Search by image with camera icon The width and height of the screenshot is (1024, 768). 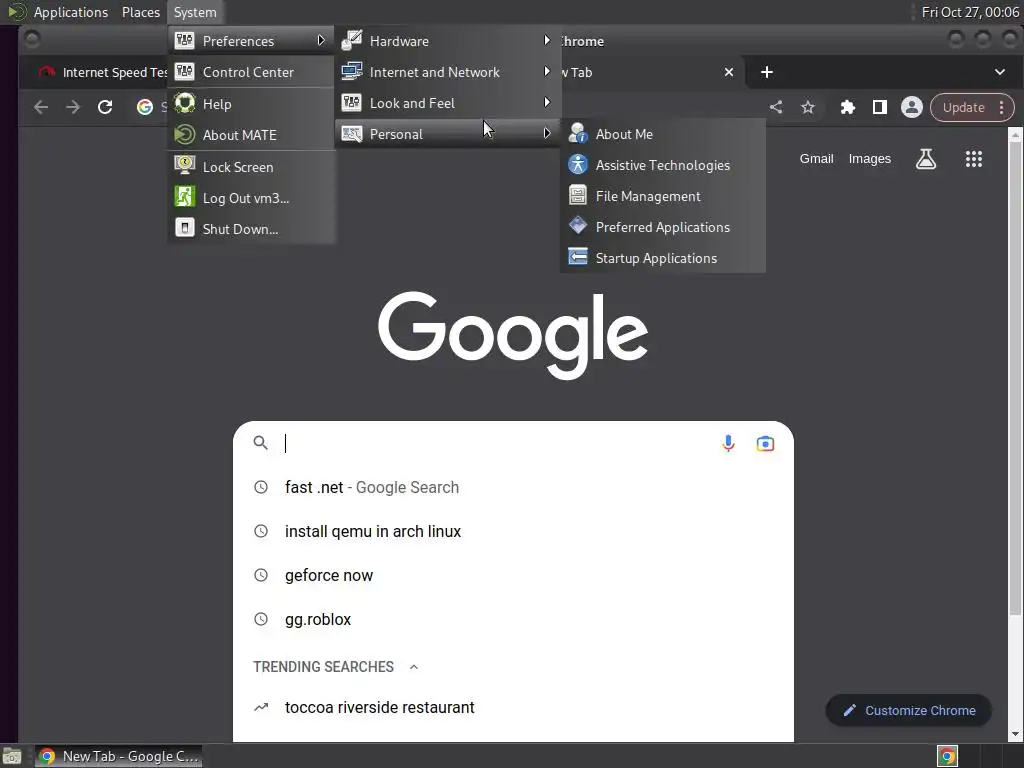[765, 443]
